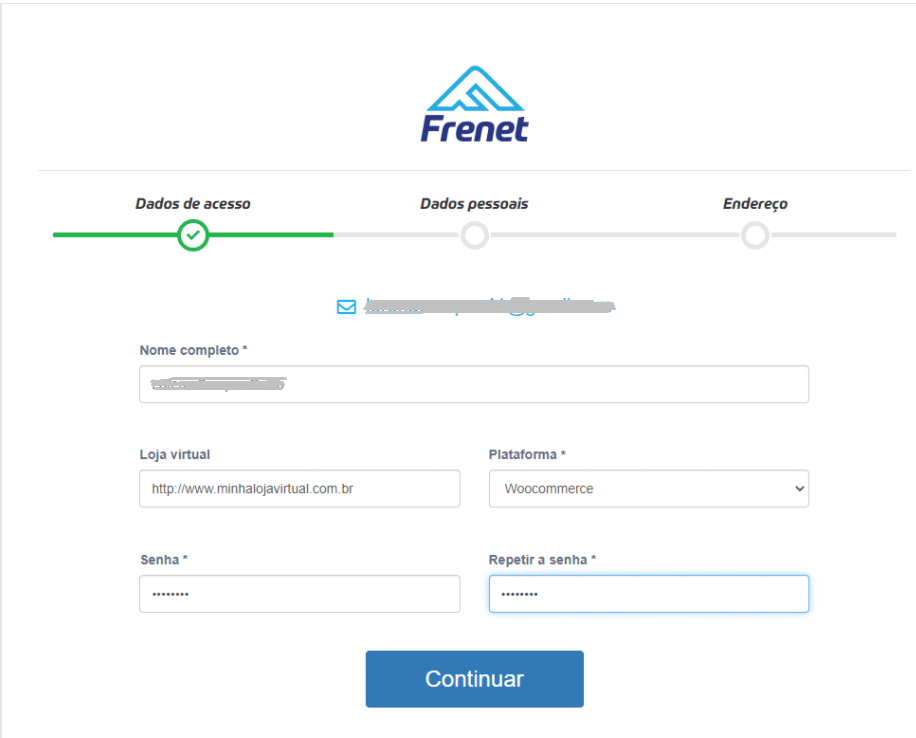Click the Nome completo field label
The height and width of the screenshot is (738, 916).
click(x=193, y=350)
